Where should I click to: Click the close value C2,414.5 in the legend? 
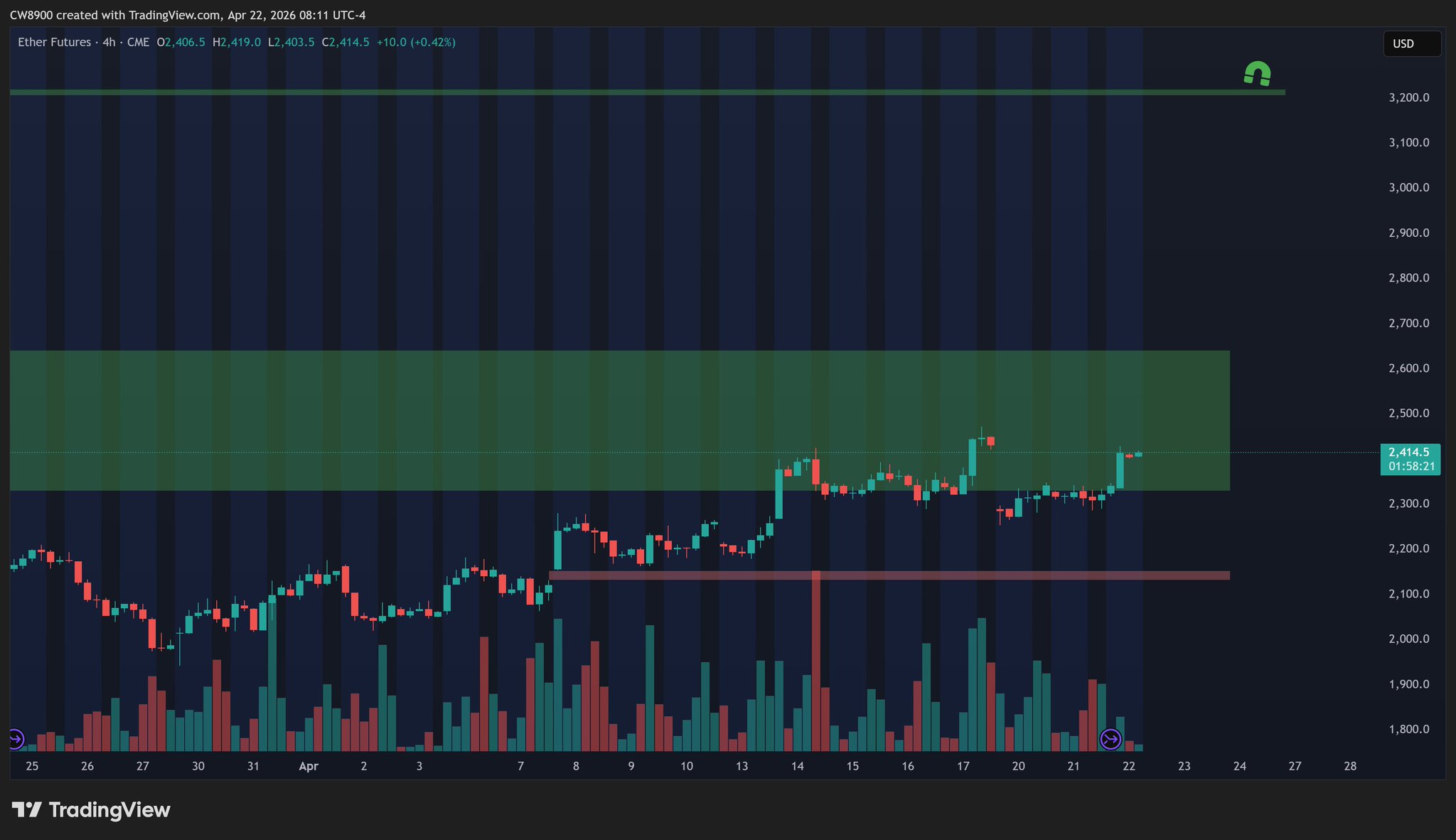point(346,42)
